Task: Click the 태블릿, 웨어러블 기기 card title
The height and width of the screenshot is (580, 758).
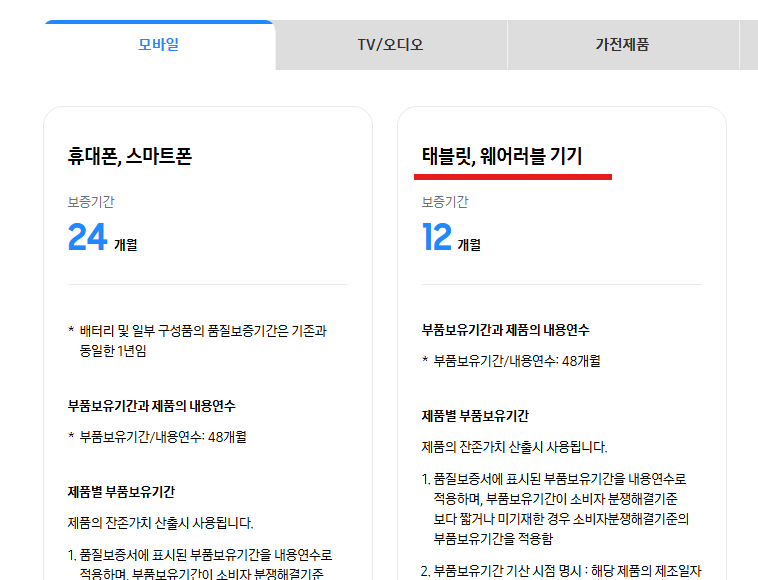Action: click(502, 156)
